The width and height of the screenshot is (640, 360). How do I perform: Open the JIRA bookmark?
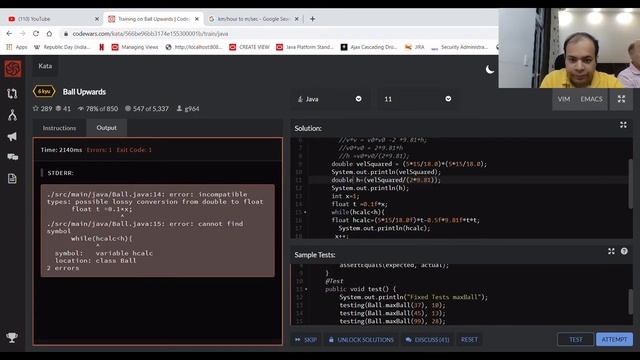click(414, 47)
